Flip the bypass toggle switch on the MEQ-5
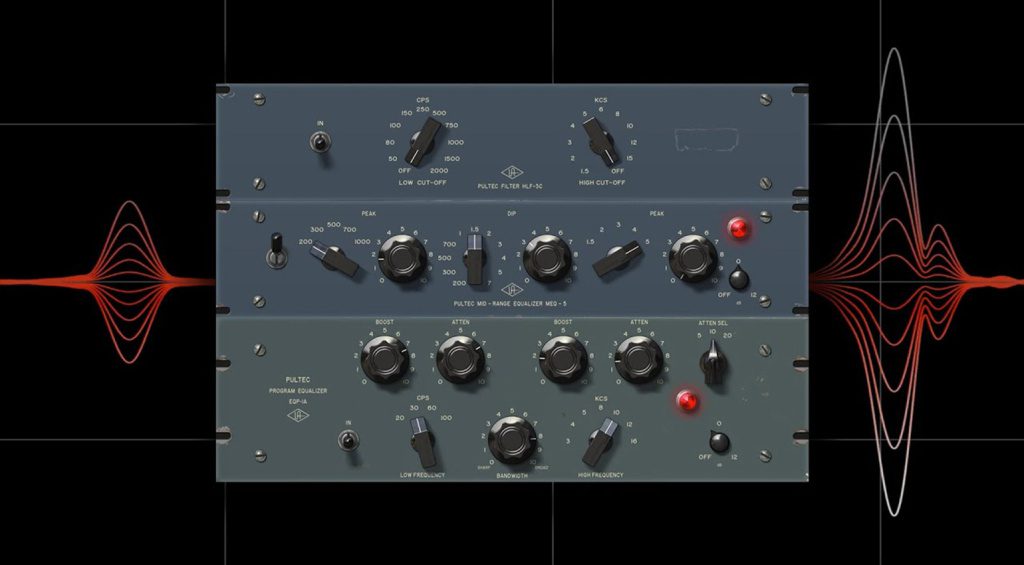 click(276, 251)
